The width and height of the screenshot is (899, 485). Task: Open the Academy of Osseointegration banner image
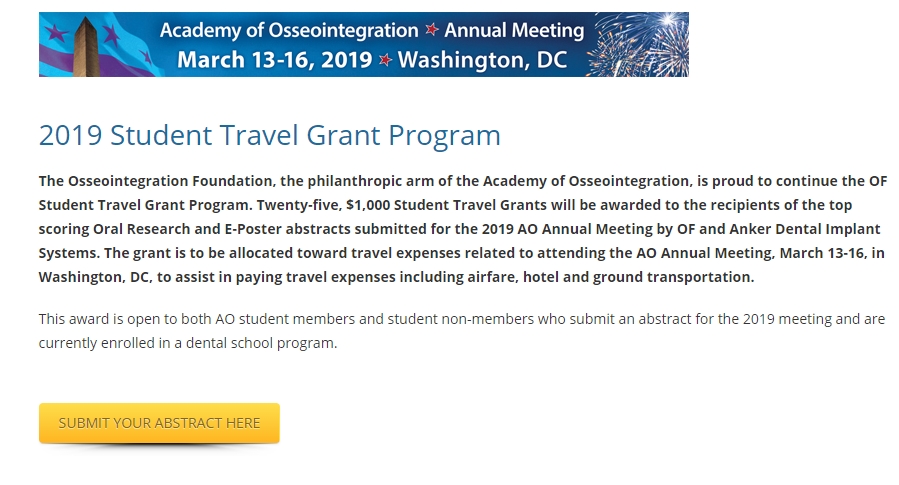[x=363, y=45]
